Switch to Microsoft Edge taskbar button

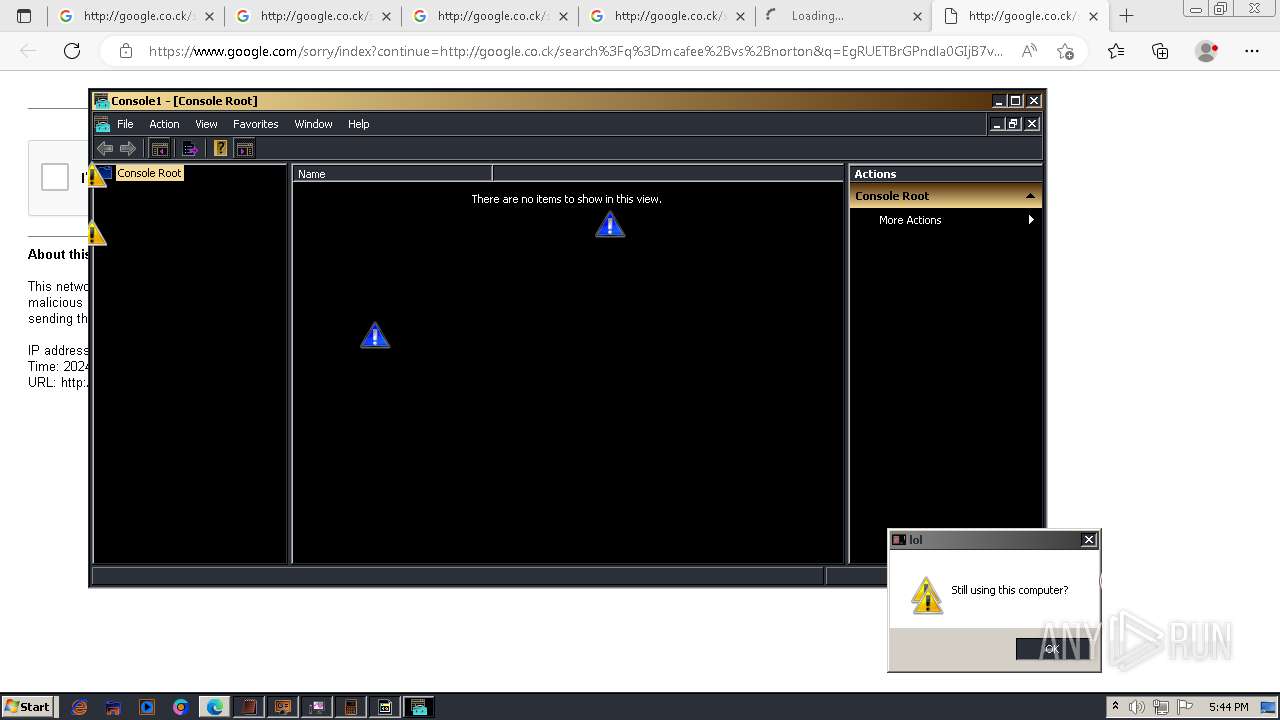215,707
